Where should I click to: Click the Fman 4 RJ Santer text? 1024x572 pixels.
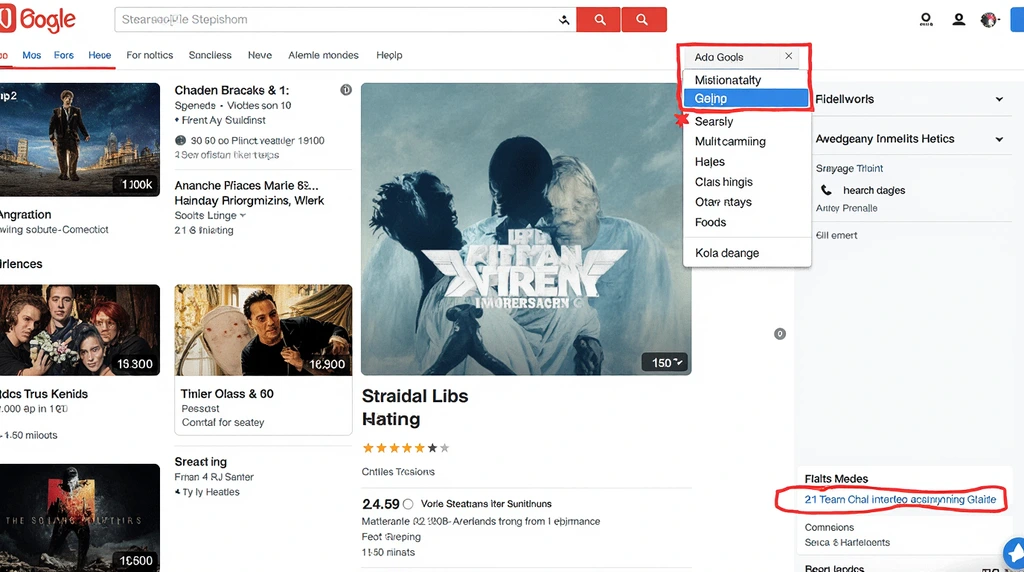[214, 477]
